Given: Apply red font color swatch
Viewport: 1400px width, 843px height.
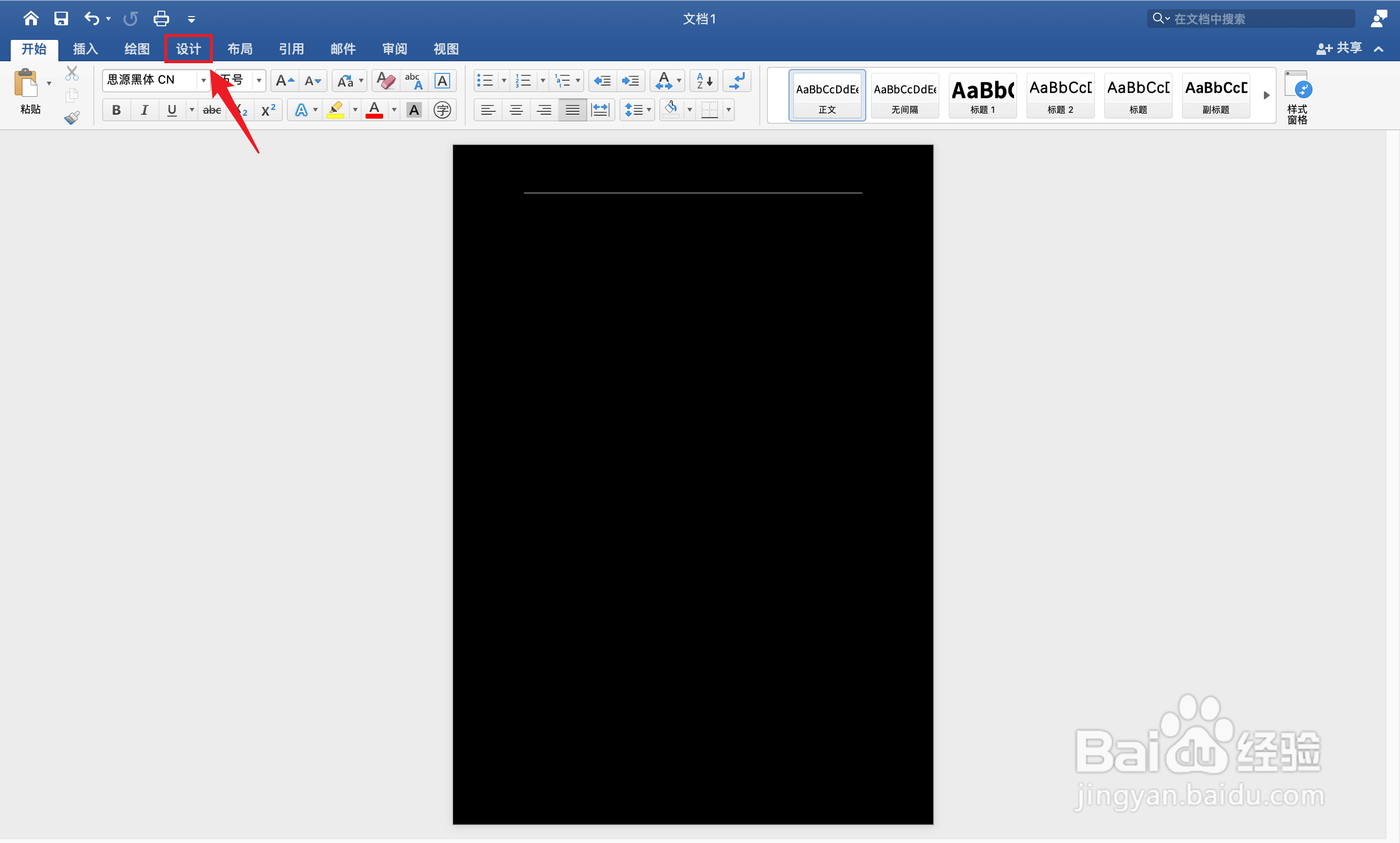Looking at the screenshot, I should point(374,110).
